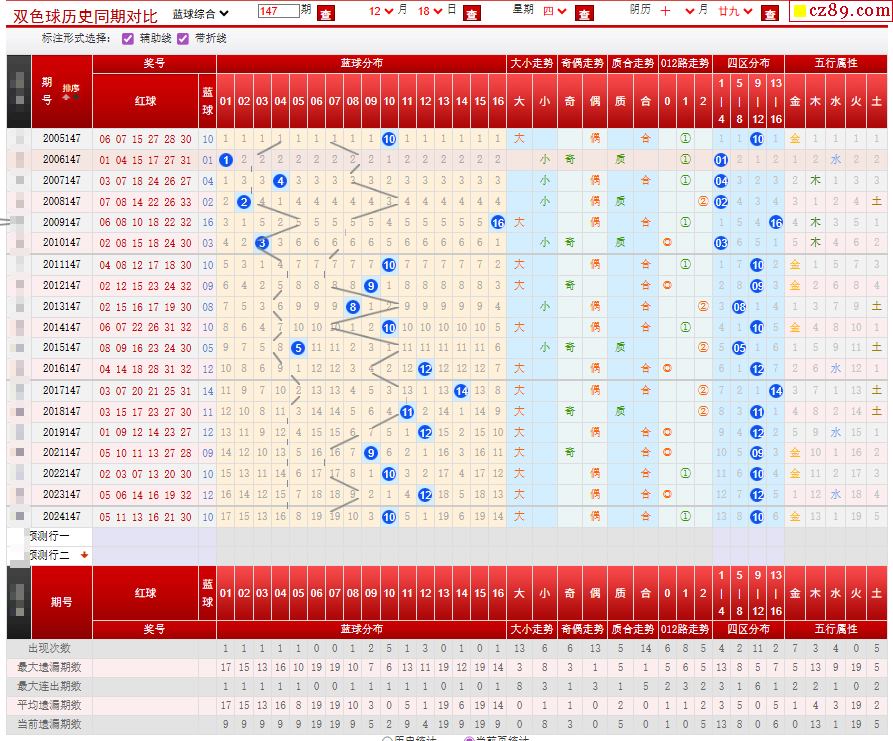Click the 四区 ball 05 in row 2015147
The height and width of the screenshot is (741, 893).
pos(739,348)
